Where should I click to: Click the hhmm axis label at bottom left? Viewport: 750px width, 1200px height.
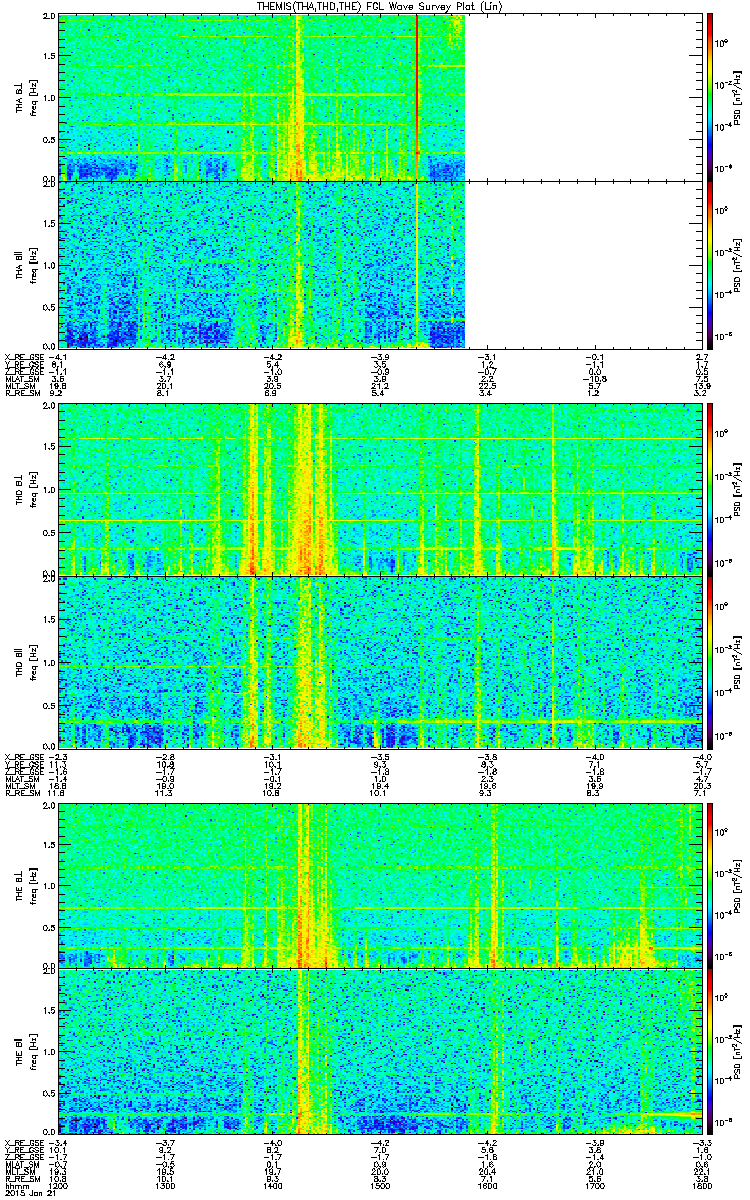click(x=17, y=1186)
